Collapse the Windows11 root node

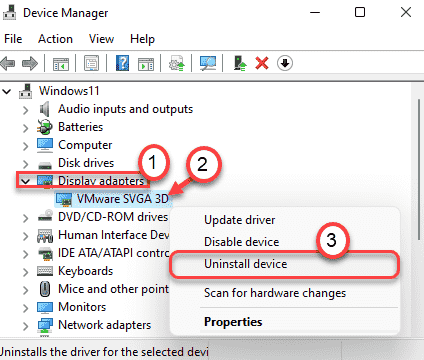point(7,91)
